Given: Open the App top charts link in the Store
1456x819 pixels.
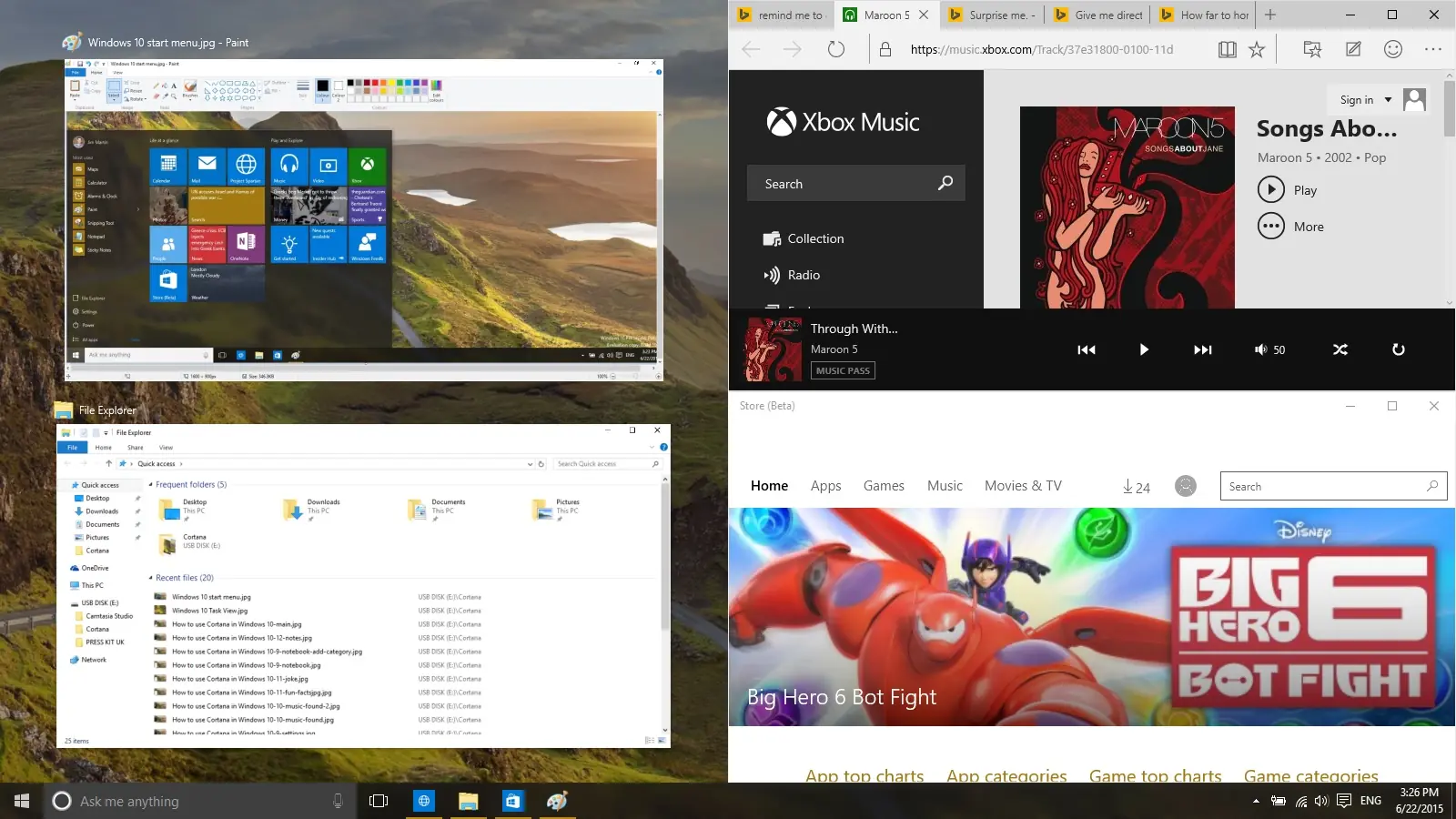Looking at the screenshot, I should 864,775.
